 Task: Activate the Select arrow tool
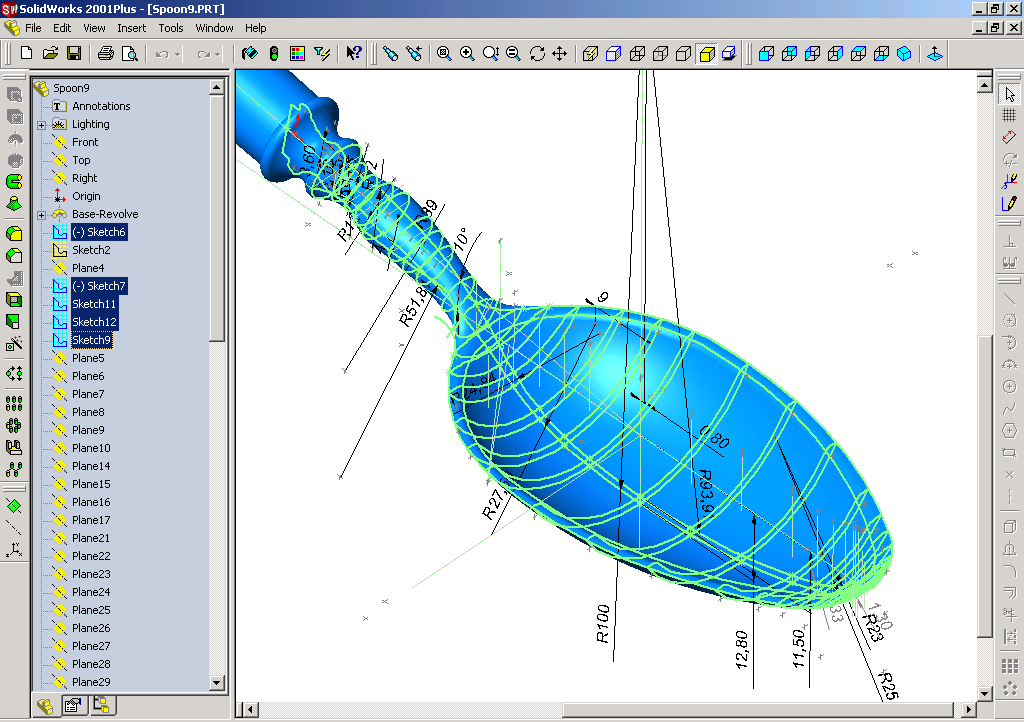tap(1009, 93)
